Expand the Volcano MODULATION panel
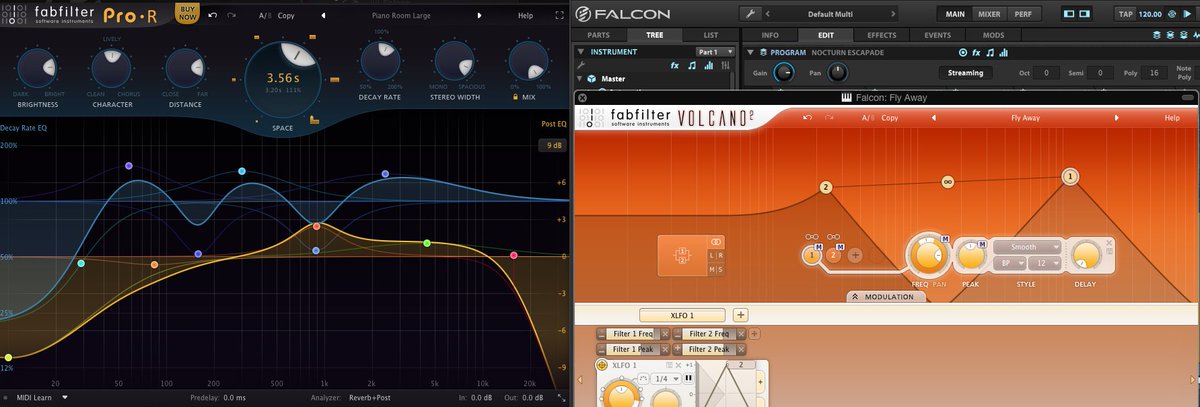 pos(886,297)
